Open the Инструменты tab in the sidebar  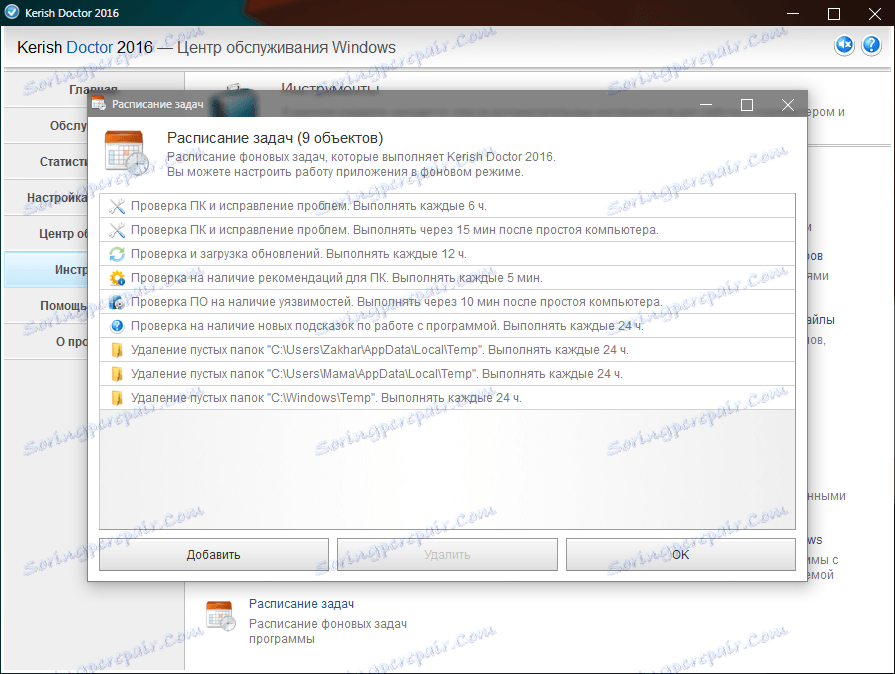coord(46,269)
